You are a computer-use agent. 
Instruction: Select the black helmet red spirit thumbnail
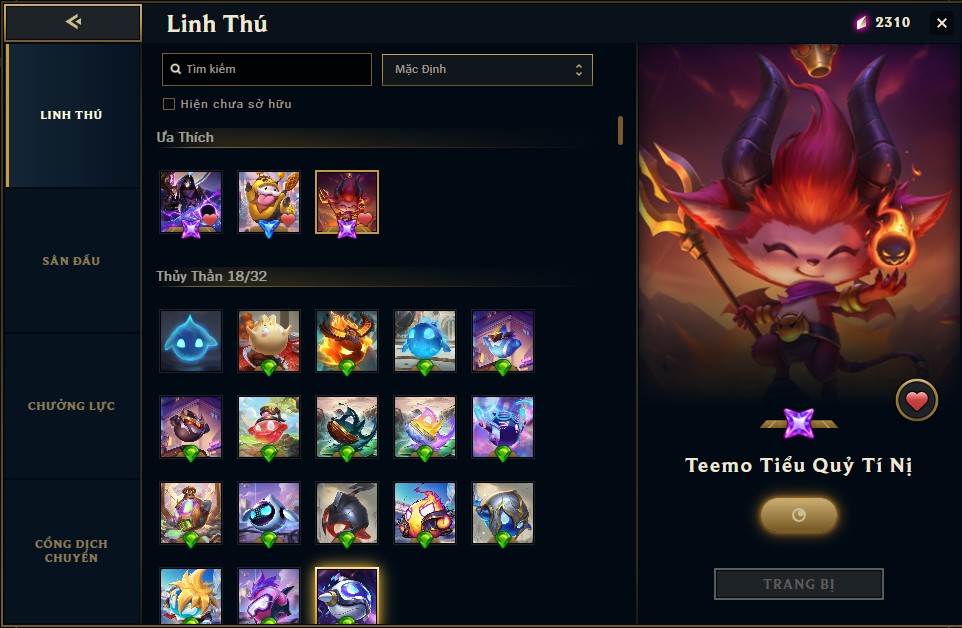[x=347, y=513]
